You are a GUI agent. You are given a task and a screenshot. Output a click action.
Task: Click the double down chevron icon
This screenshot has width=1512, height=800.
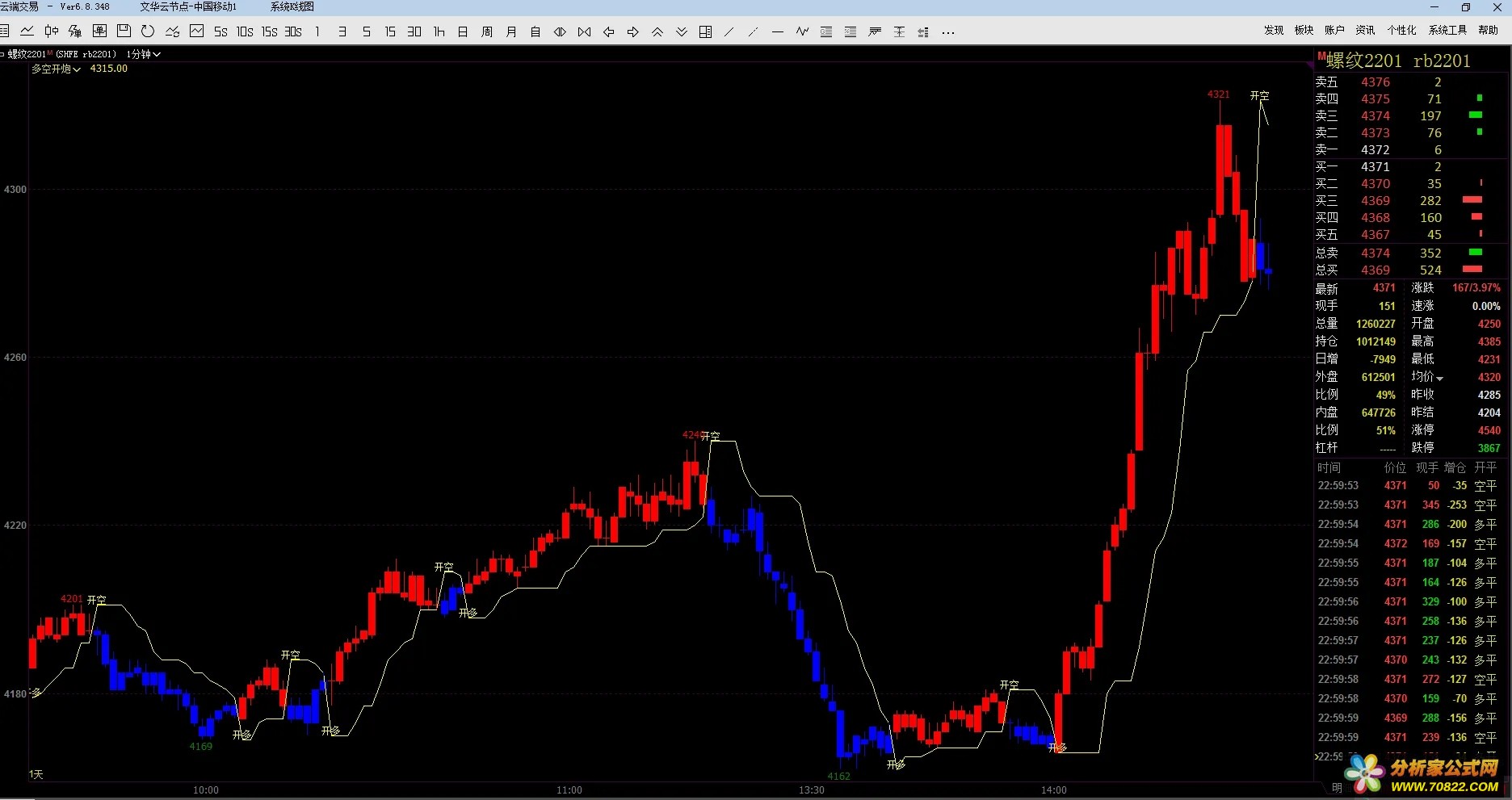[681, 31]
